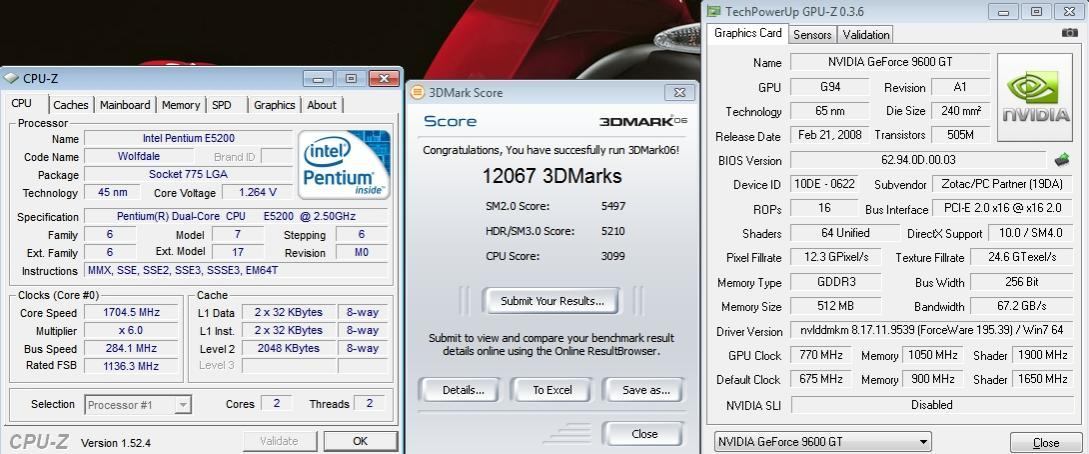Click the CPU-Z title bar app icon
Viewport: 1089px width, 454px height.
pos(11,78)
